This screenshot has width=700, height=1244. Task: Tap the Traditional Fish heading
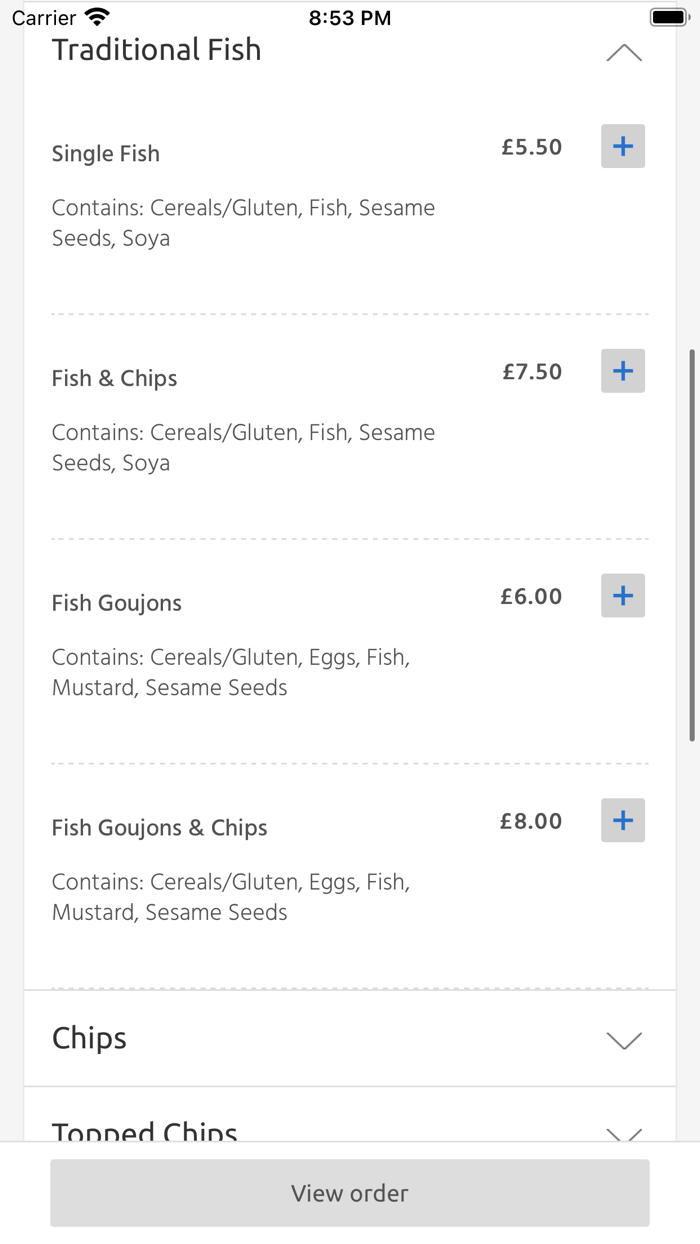pyautogui.click(x=156, y=50)
